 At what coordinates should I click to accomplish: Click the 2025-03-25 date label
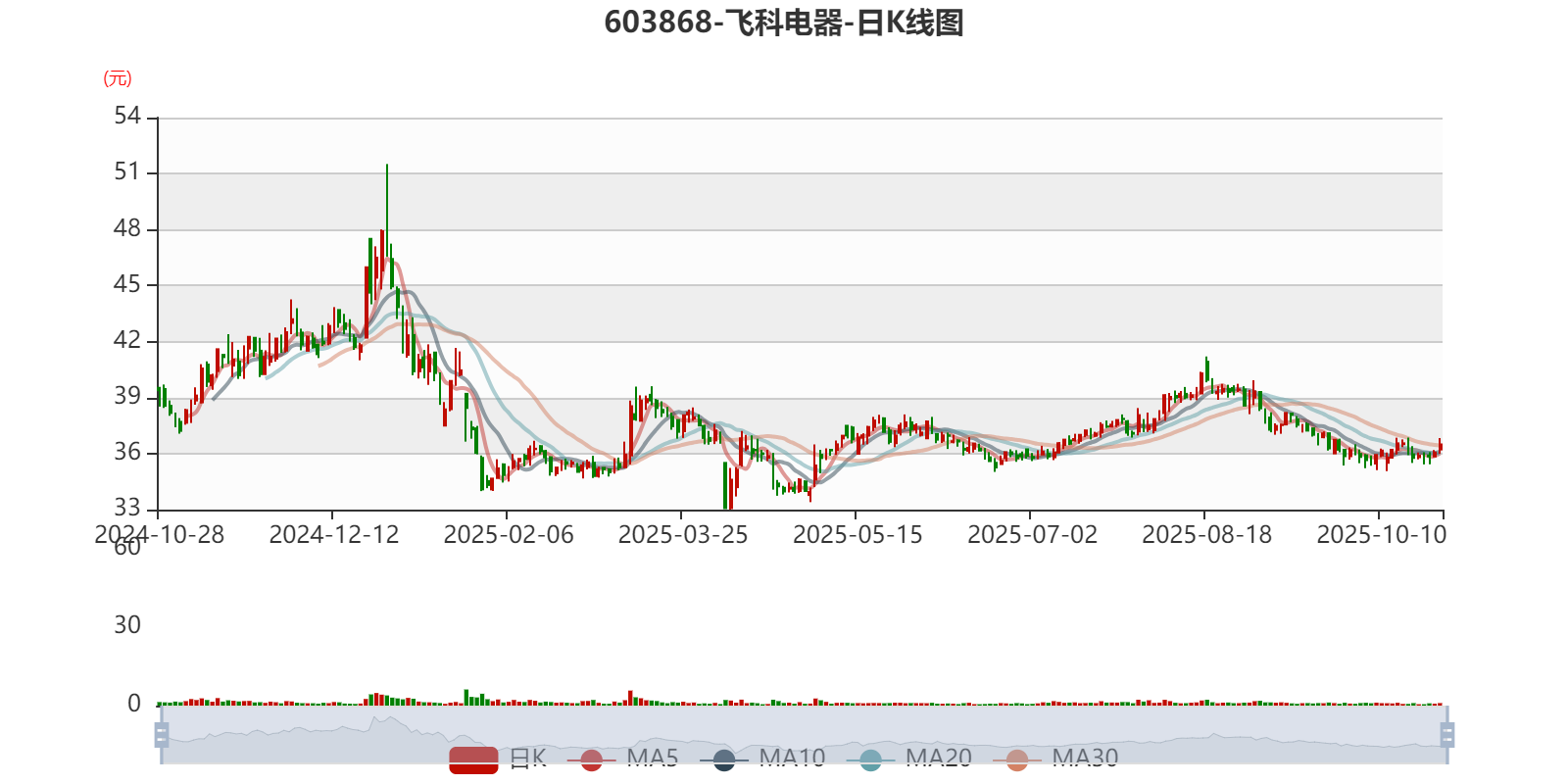point(683,534)
